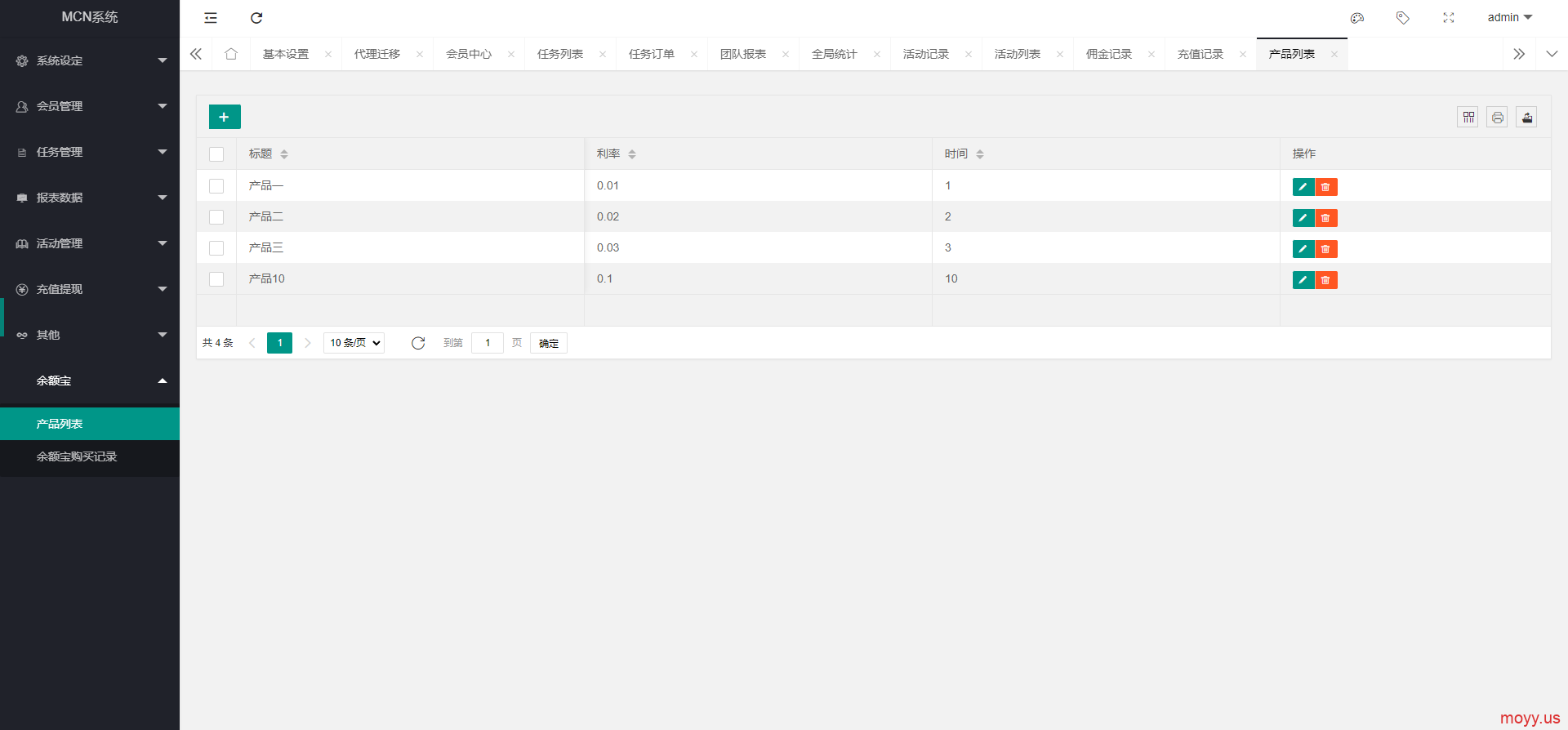Collapse the 余额宝 sidebar menu
1568x730 pixels.
click(x=90, y=381)
